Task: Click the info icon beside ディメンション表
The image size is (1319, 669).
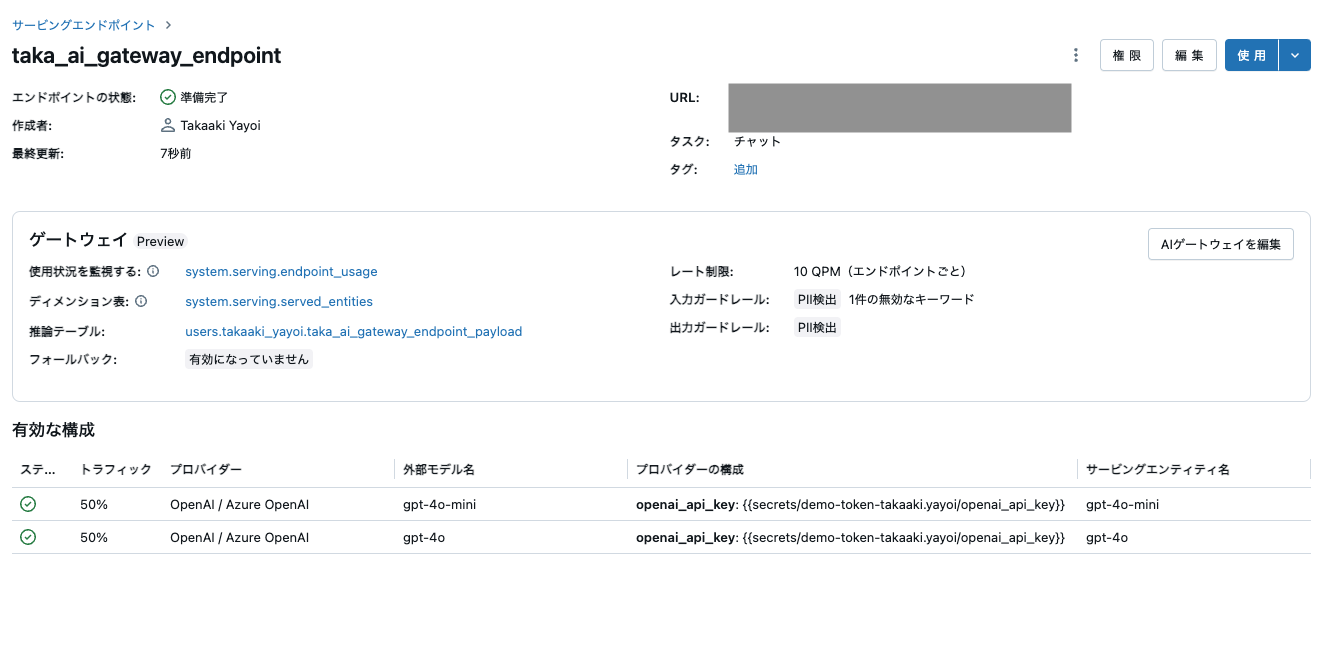Action: pyautogui.click(x=140, y=301)
